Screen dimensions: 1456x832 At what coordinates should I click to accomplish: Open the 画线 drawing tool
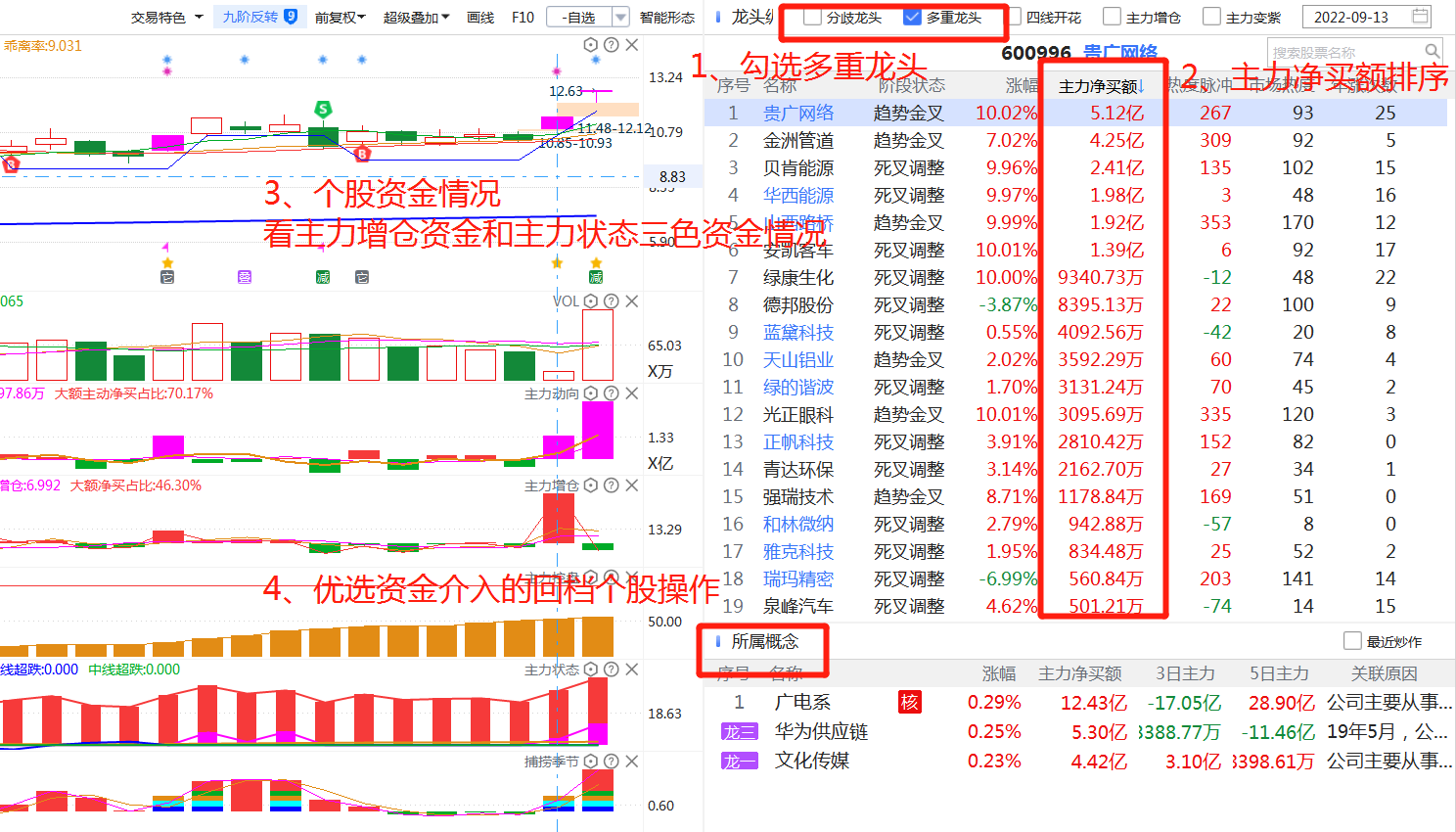pyautogui.click(x=480, y=17)
